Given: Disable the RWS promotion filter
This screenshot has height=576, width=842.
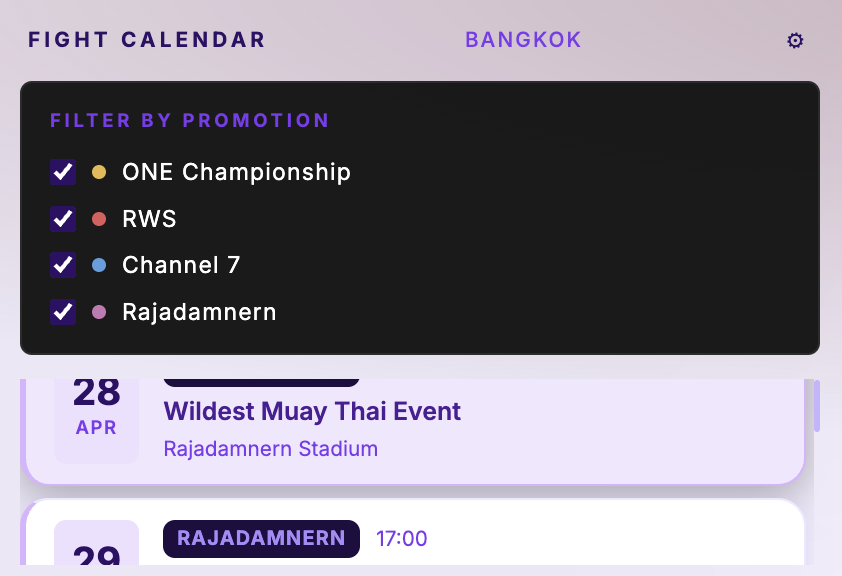Looking at the screenshot, I should 63,219.
